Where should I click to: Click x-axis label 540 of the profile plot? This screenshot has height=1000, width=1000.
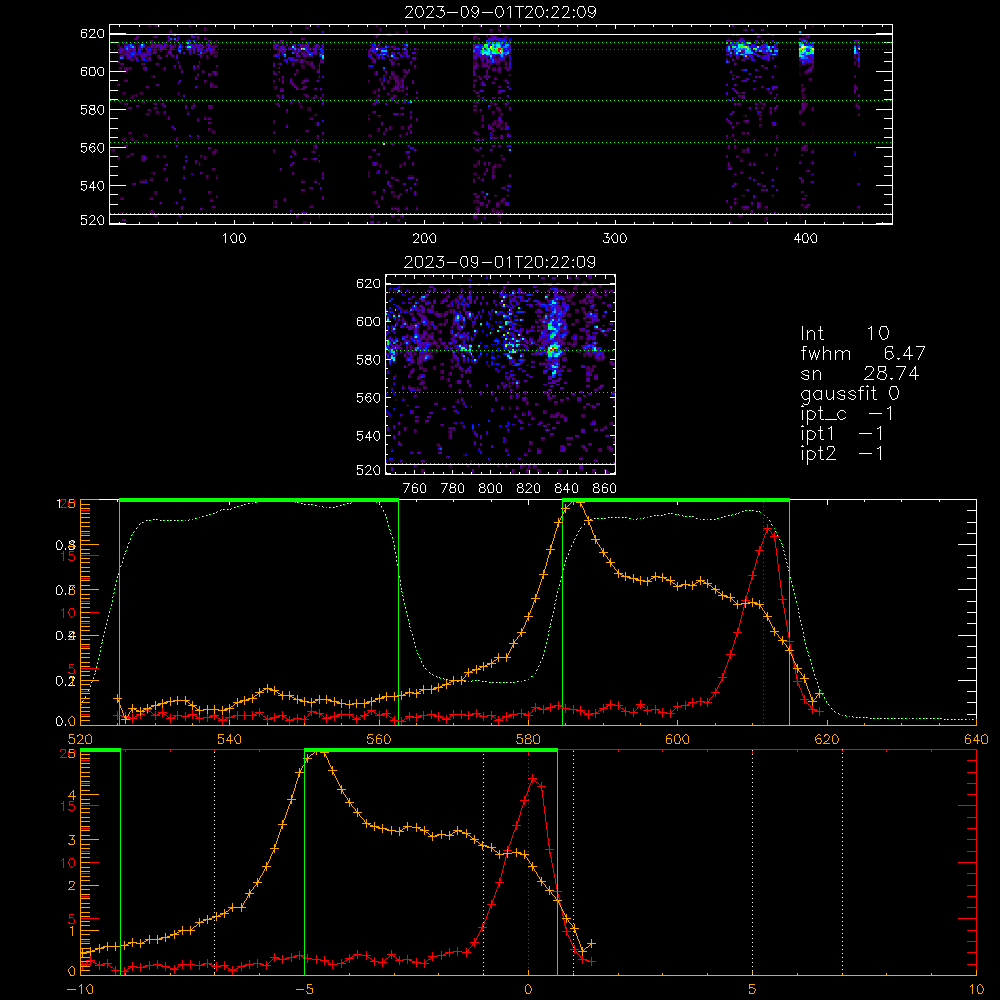(x=230, y=739)
